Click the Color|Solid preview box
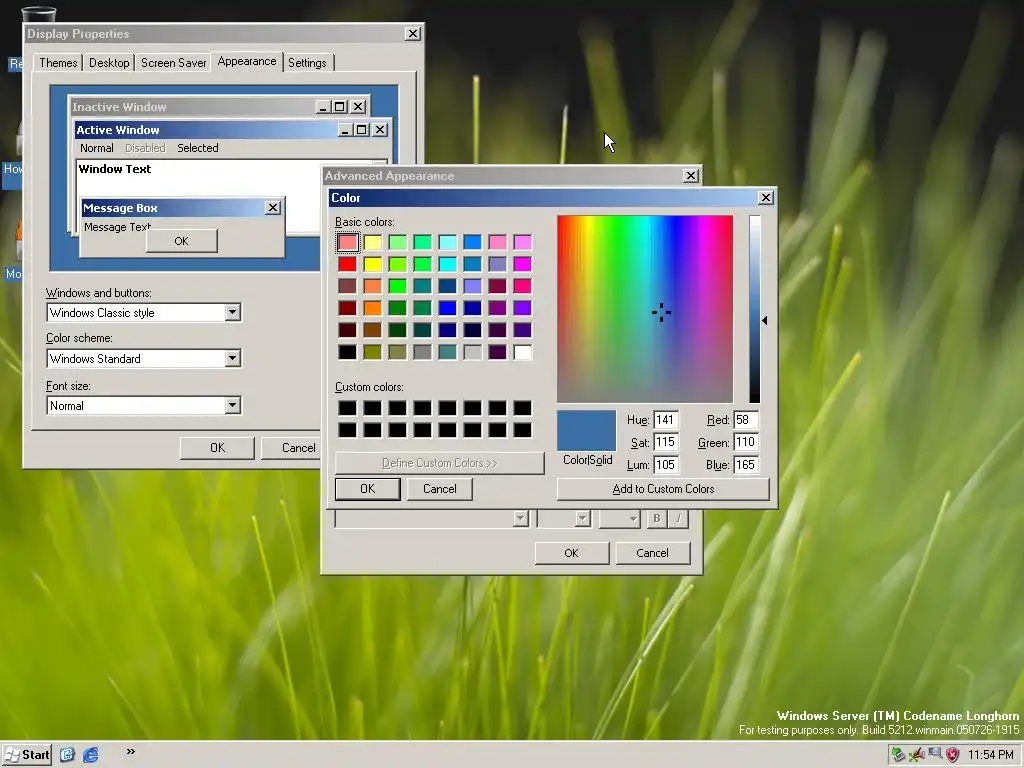Viewport: 1024px width, 768px height. pos(586,430)
